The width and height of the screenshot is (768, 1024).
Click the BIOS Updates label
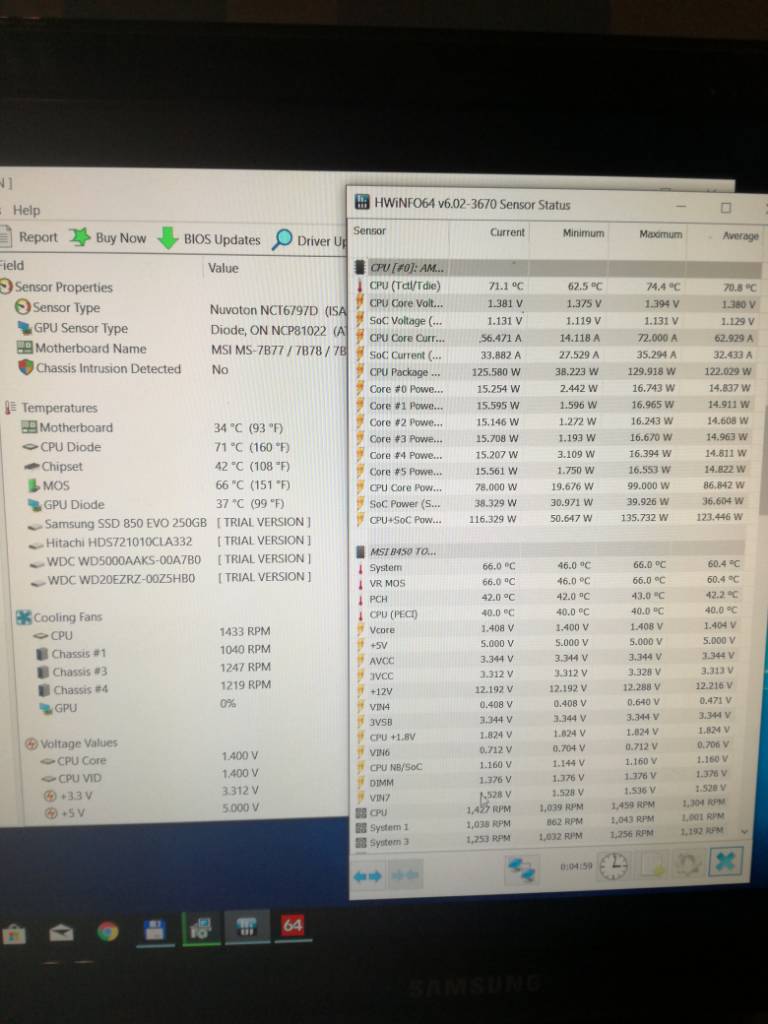click(x=222, y=240)
